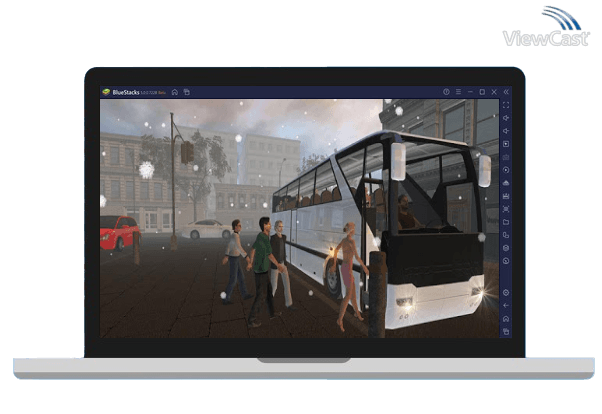This screenshot has height=414, width=602.
Task: Open the stacked layers icon in the sidebar
Action: click(506, 248)
